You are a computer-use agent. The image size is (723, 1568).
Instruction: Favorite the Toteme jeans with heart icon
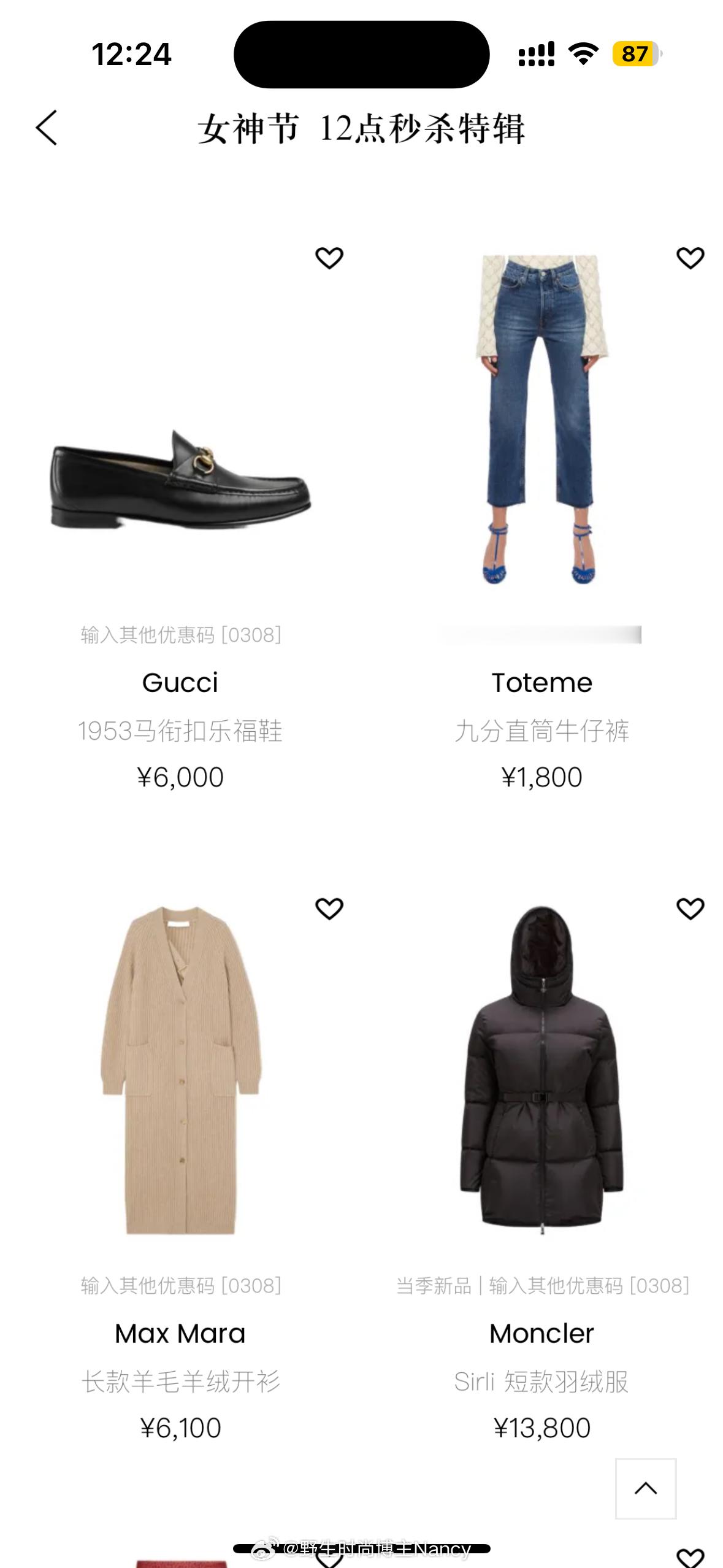coord(690,258)
